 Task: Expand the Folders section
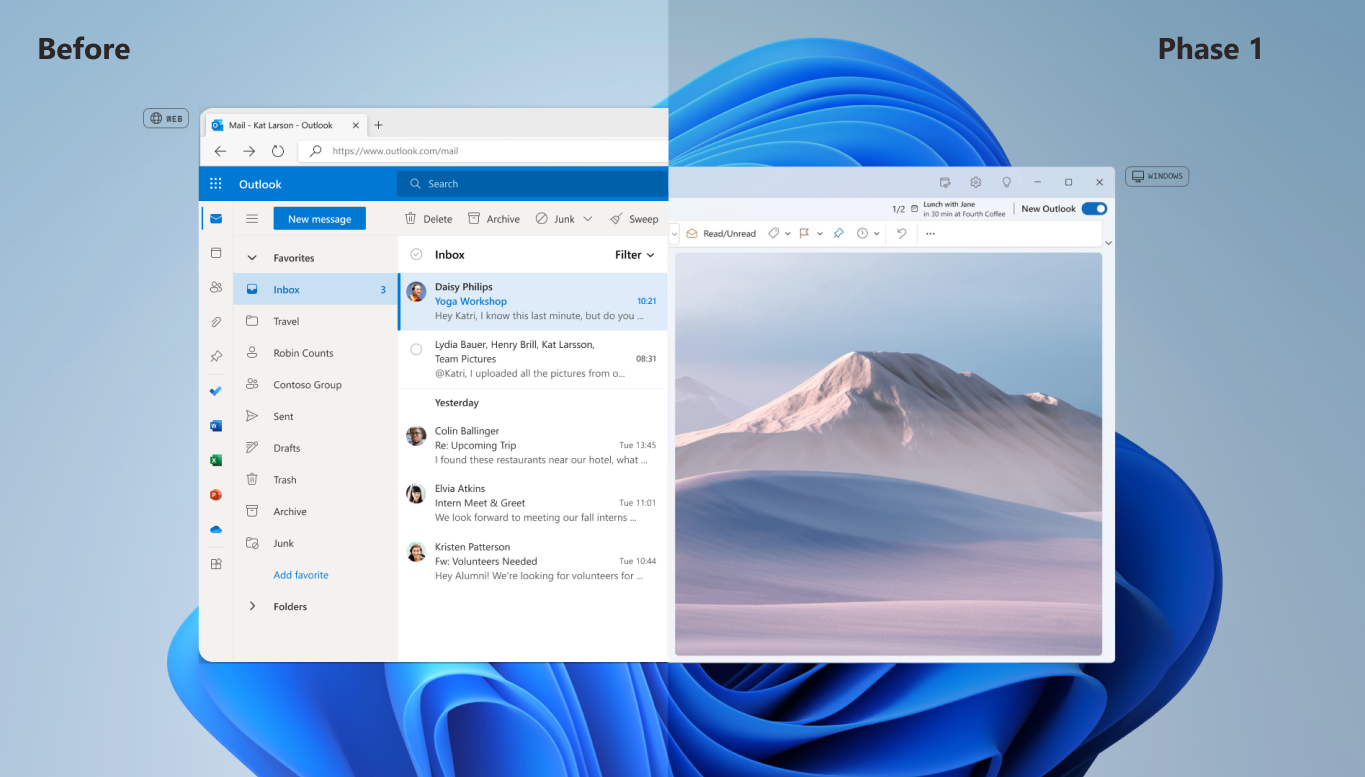tap(252, 606)
